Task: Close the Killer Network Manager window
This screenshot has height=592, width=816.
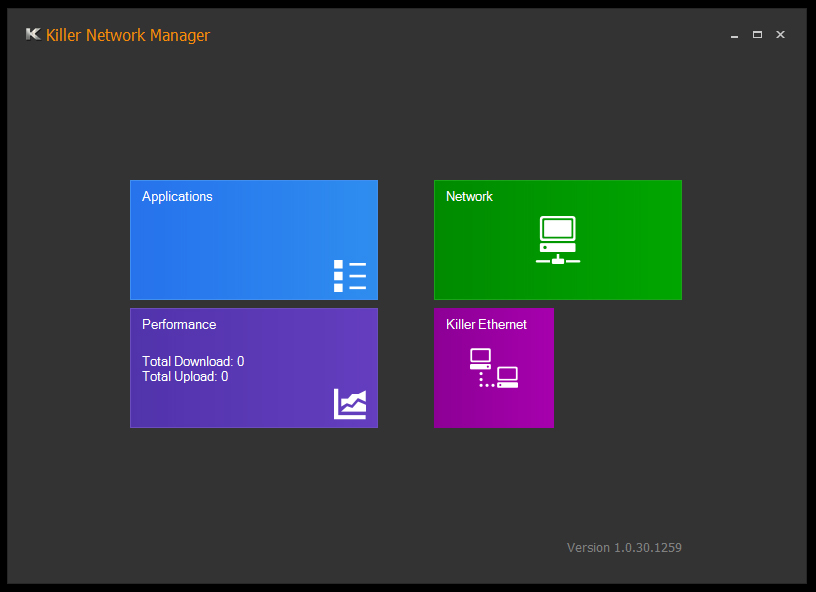Action: [x=780, y=35]
